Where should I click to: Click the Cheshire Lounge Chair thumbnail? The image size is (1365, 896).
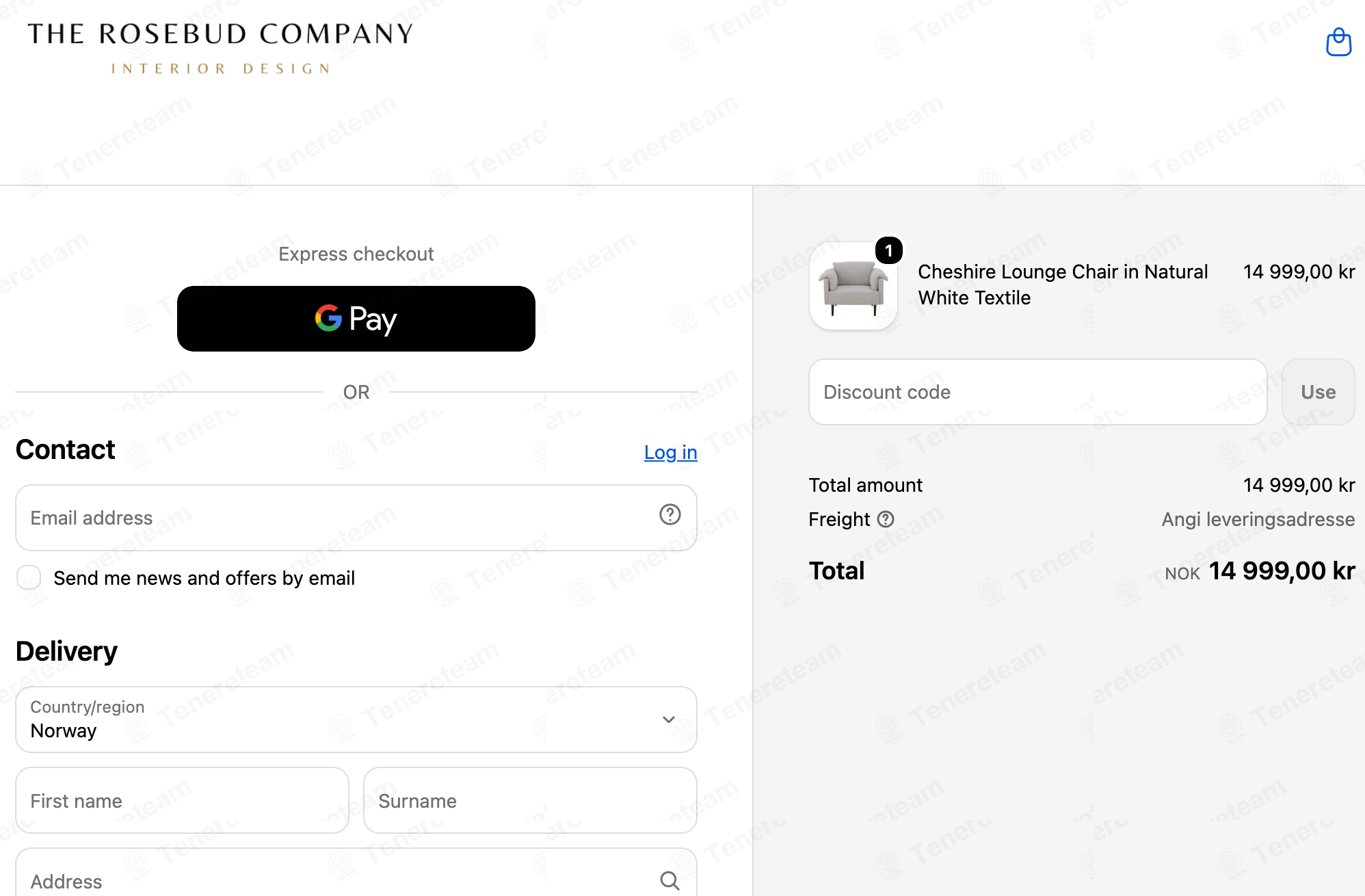click(x=853, y=286)
